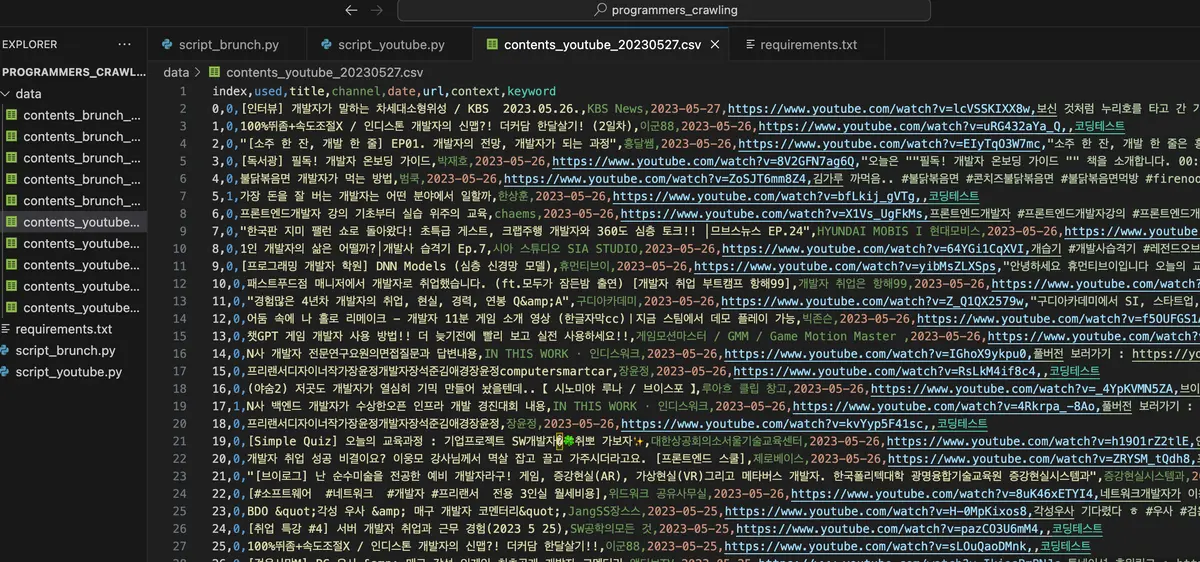Click line number 13 in the gutter

coord(179,302)
